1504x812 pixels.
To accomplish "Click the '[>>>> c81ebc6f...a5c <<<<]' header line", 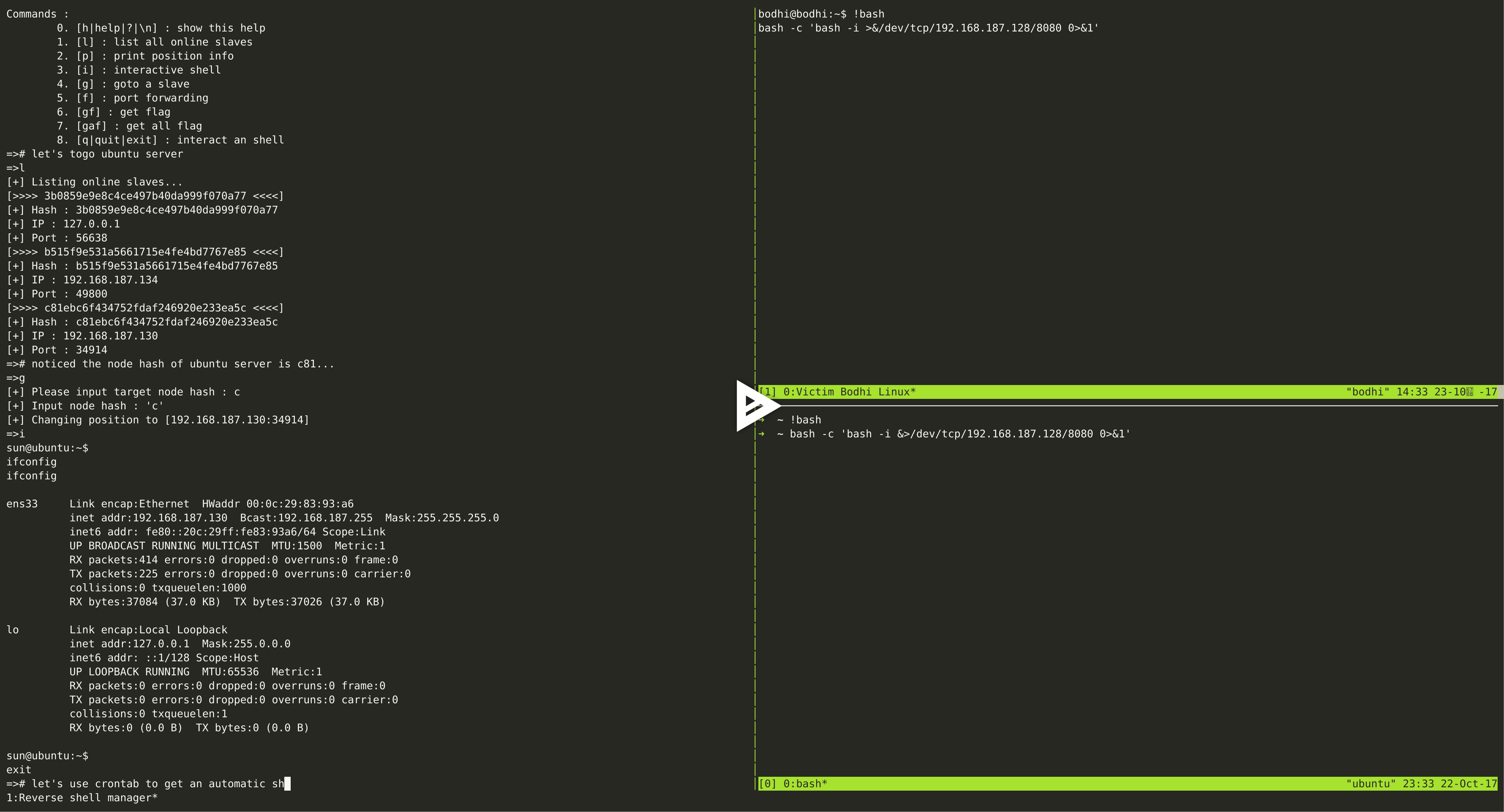I will (x=145, y=308).
